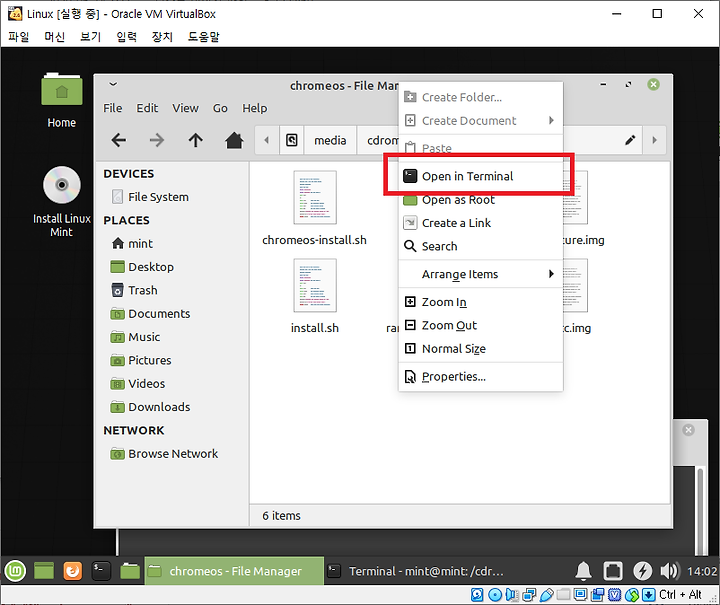Open home folder via toolbar house icon
The image size is (720, 605).
point(234,140)
